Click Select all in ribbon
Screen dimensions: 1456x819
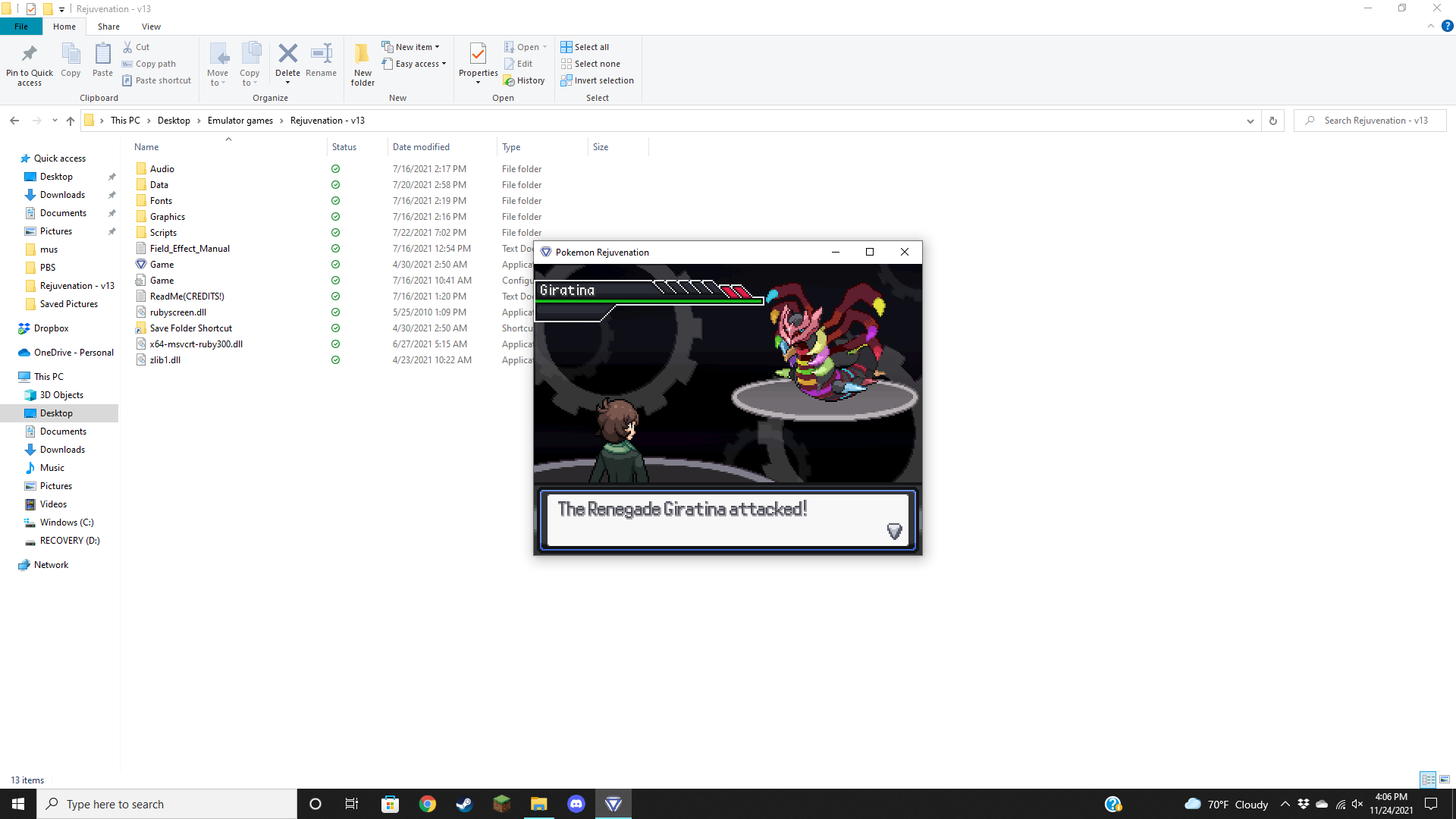tap(585, 47)
